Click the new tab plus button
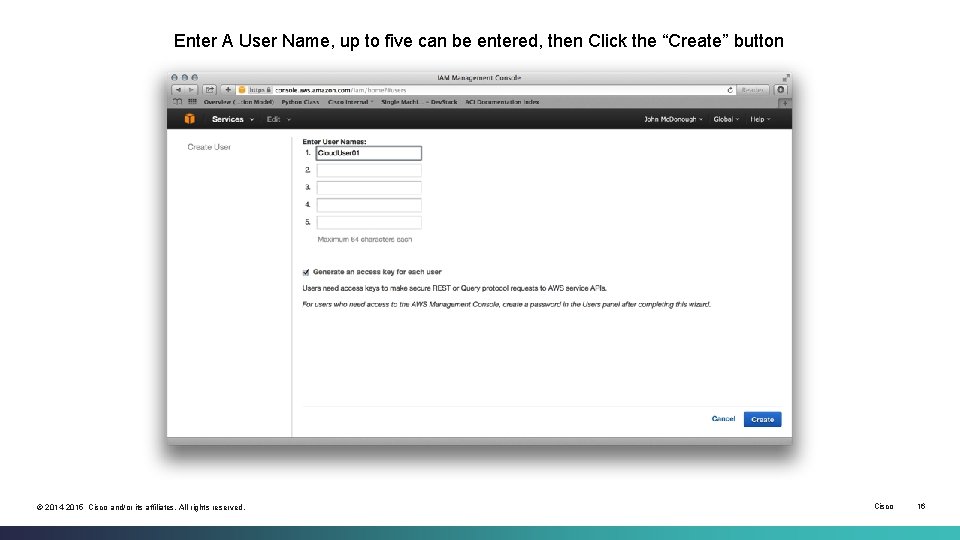The width and height of the screenshot is (960, 540). click(x=784, y=103)
